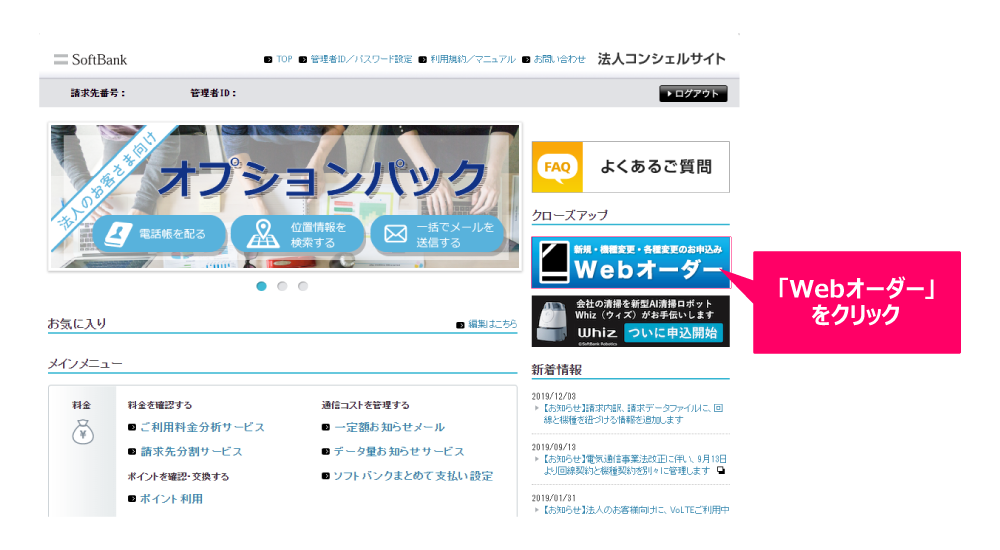The height and width of the screenshot is (550, 1000).
Task: Select the third carousel dot
Action: point(303,286)
